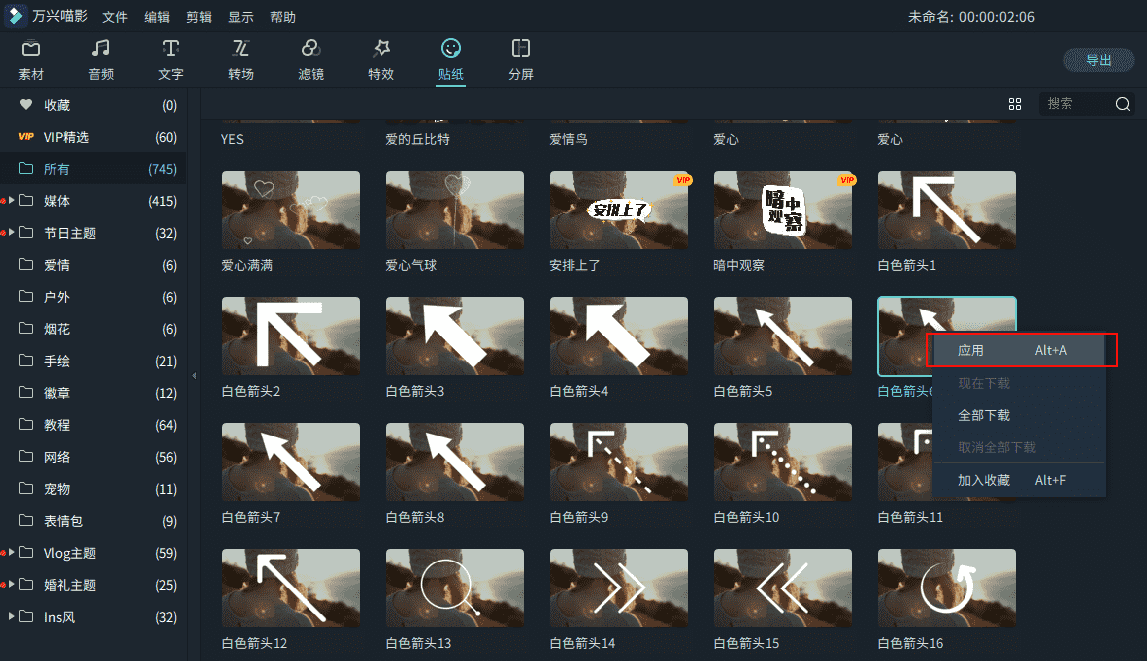Open the 特效 effects tab

pyautogui.click(x=381, y=49)
